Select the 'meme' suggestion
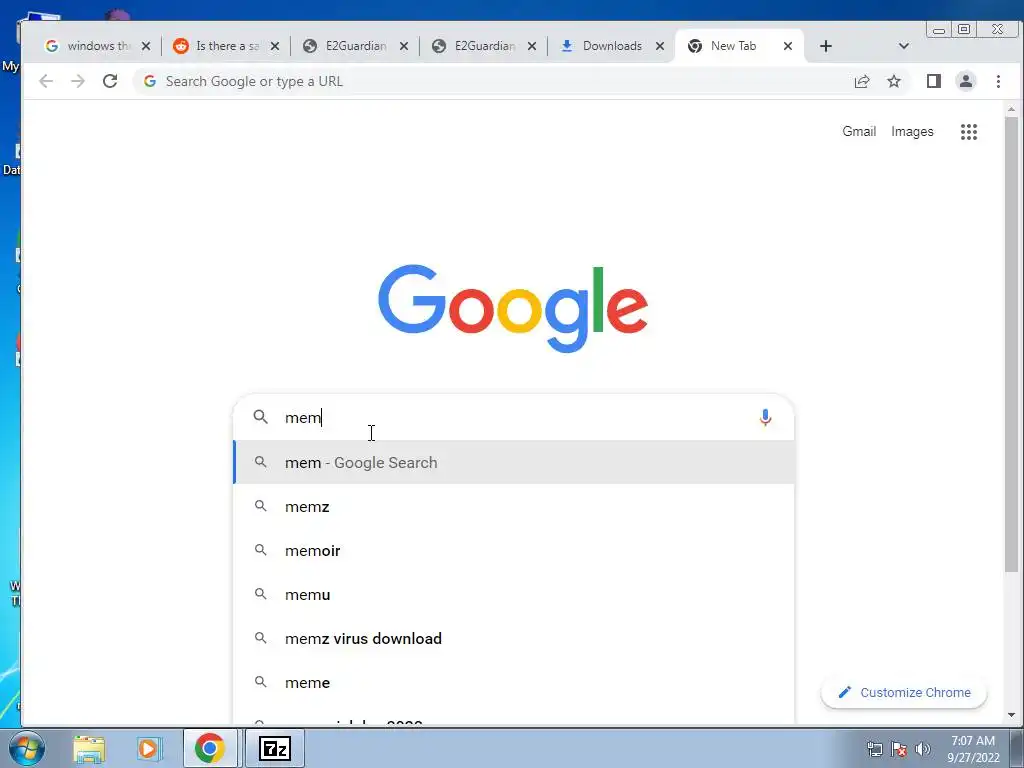Viewport: 1024px width, 768px height. (x=514, y=682)
